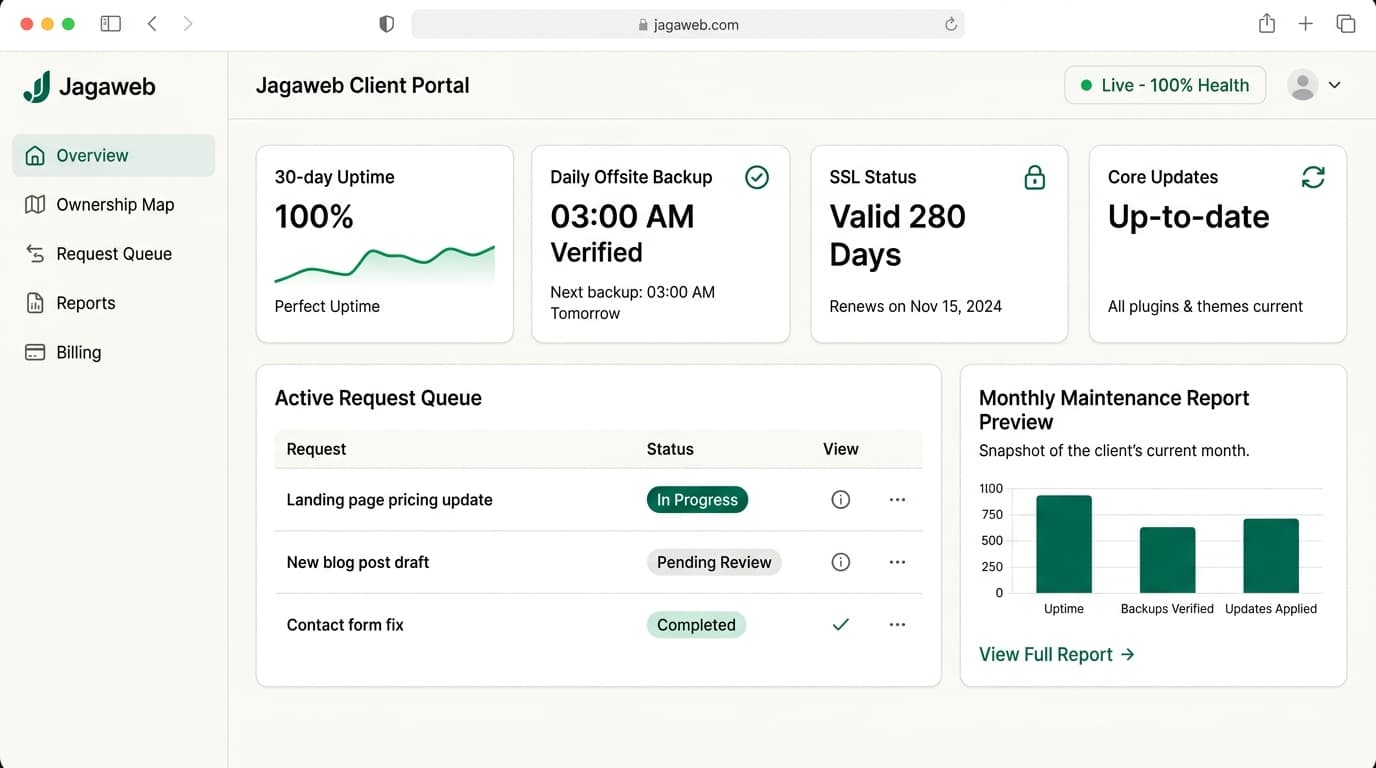The height and width of the screenshot is (768, 1376).
Task: Click the Monthly Maintenance Report Preview heading
Action: tap(1114, 410)
